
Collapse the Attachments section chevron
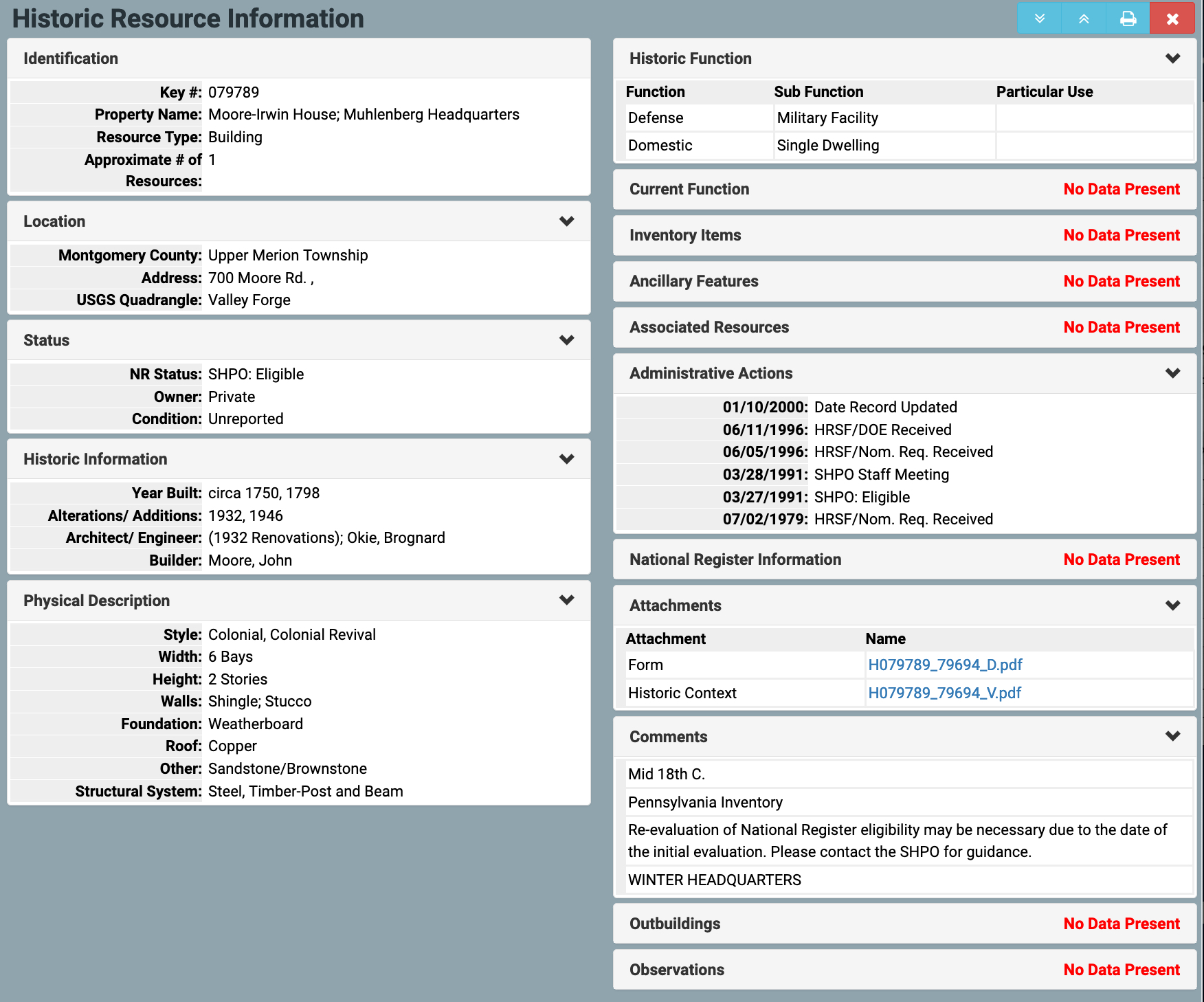pyautogui.click(x=1172, y=605)
